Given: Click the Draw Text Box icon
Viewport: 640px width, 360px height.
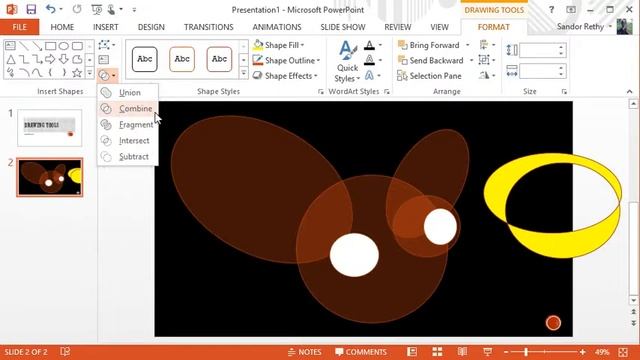Looking at the screenshot, I should [x=104, y=60].
